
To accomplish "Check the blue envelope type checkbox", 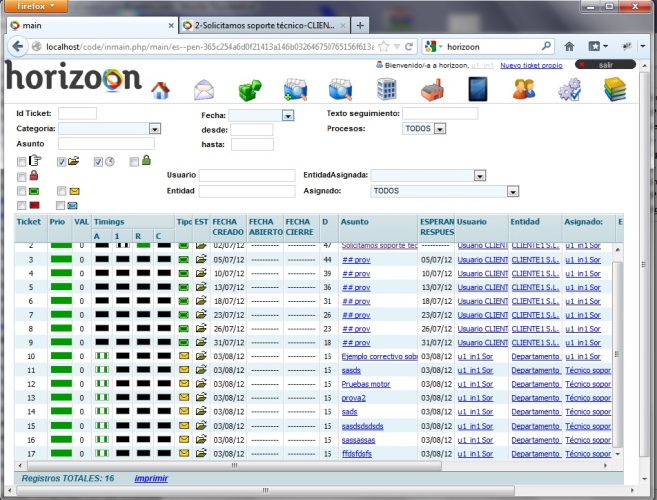I will [60, 205].
